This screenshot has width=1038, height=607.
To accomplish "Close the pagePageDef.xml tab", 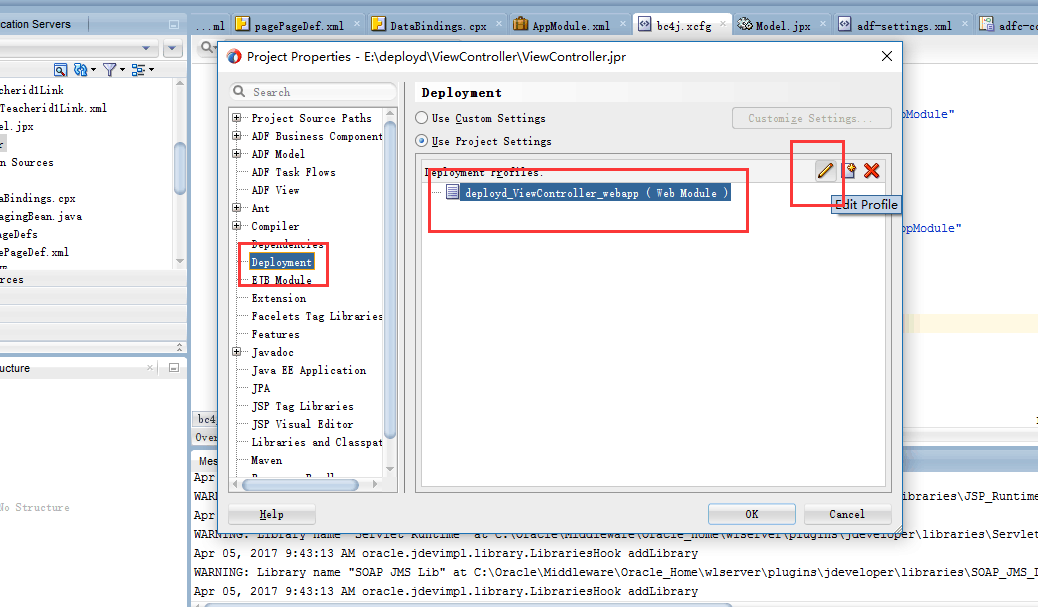I will coord(357,24).
